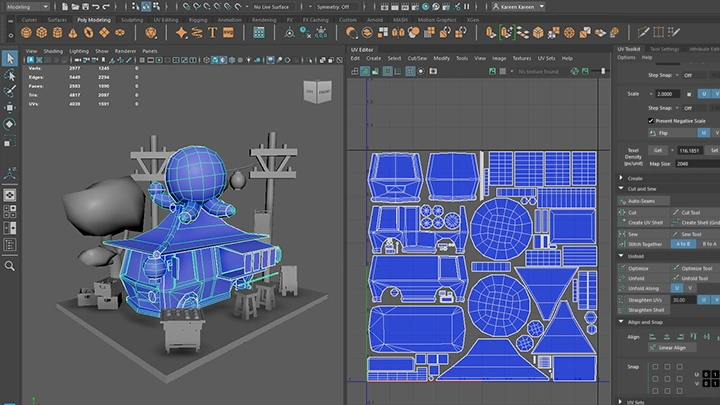The image size is (720, 405).
Task: Collapse the Unfold section
Action: [621, 255]
